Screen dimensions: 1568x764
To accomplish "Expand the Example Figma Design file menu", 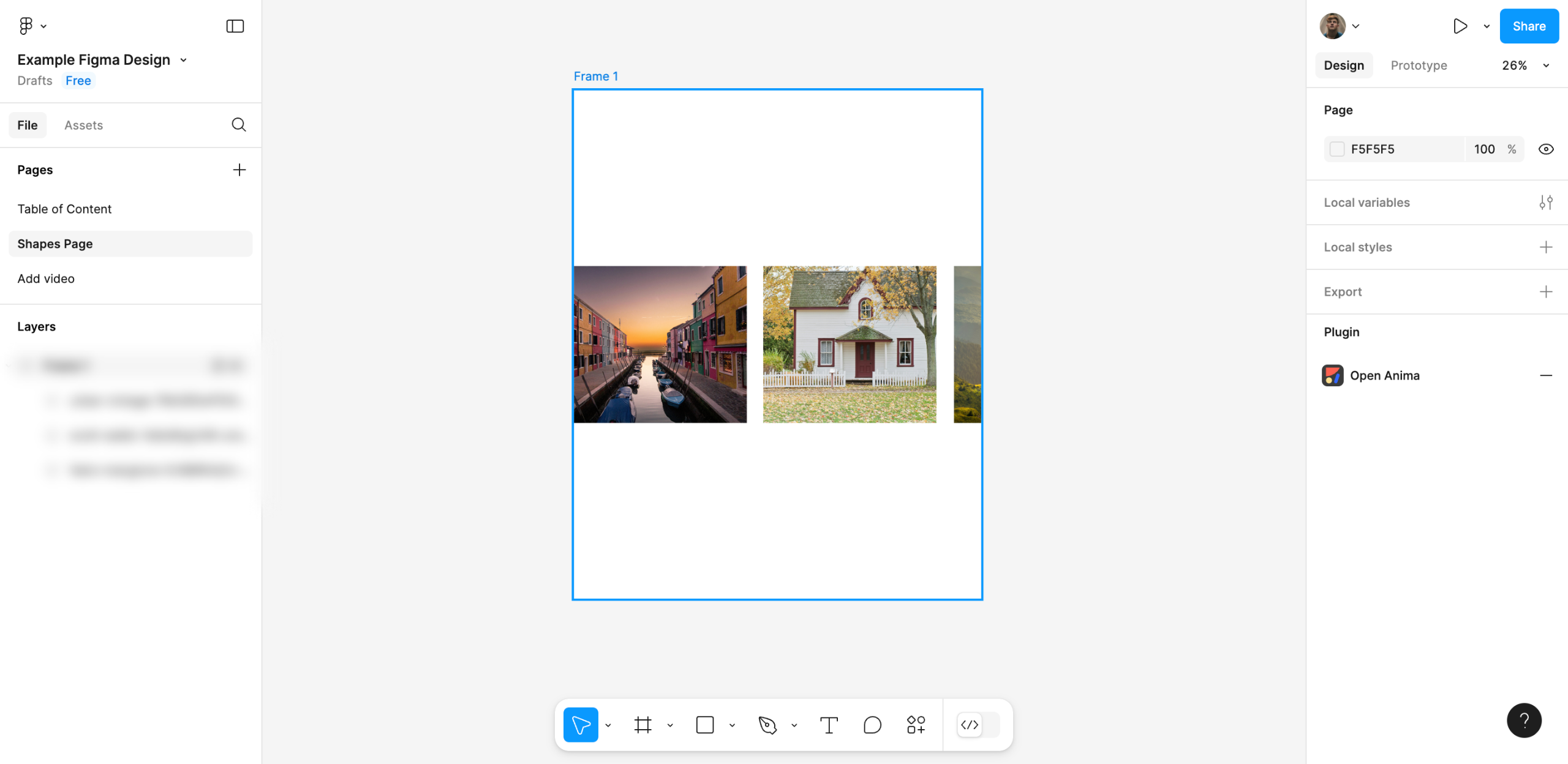I will pos(183,60).
